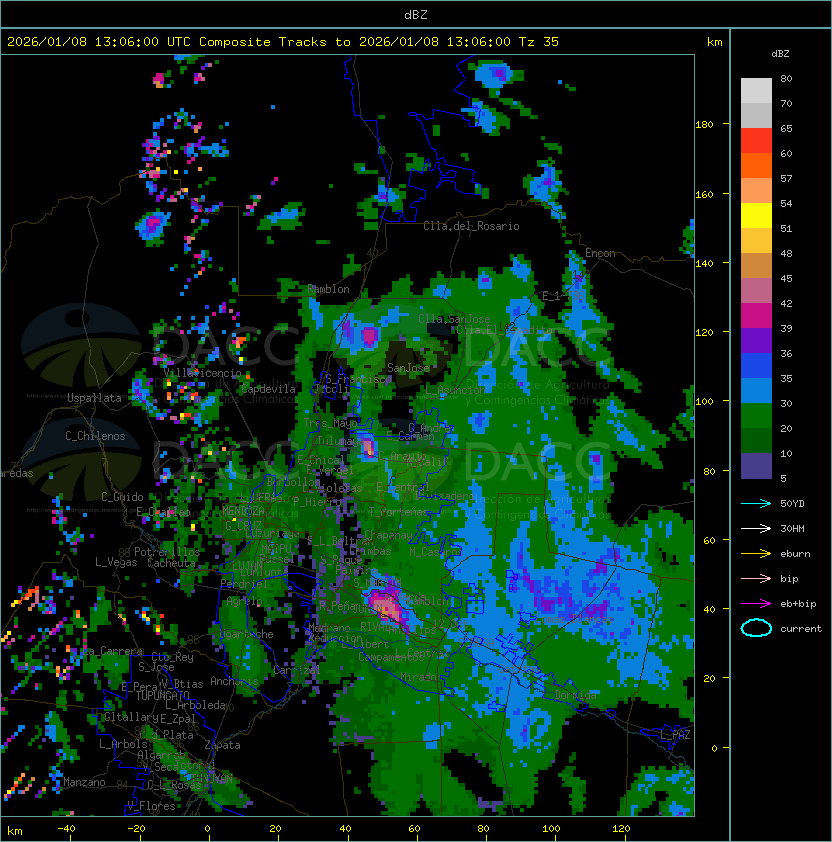Screen dimensions: 832x842
Task: Click the '54' dBZ scale label
Action: click(786, 203)
